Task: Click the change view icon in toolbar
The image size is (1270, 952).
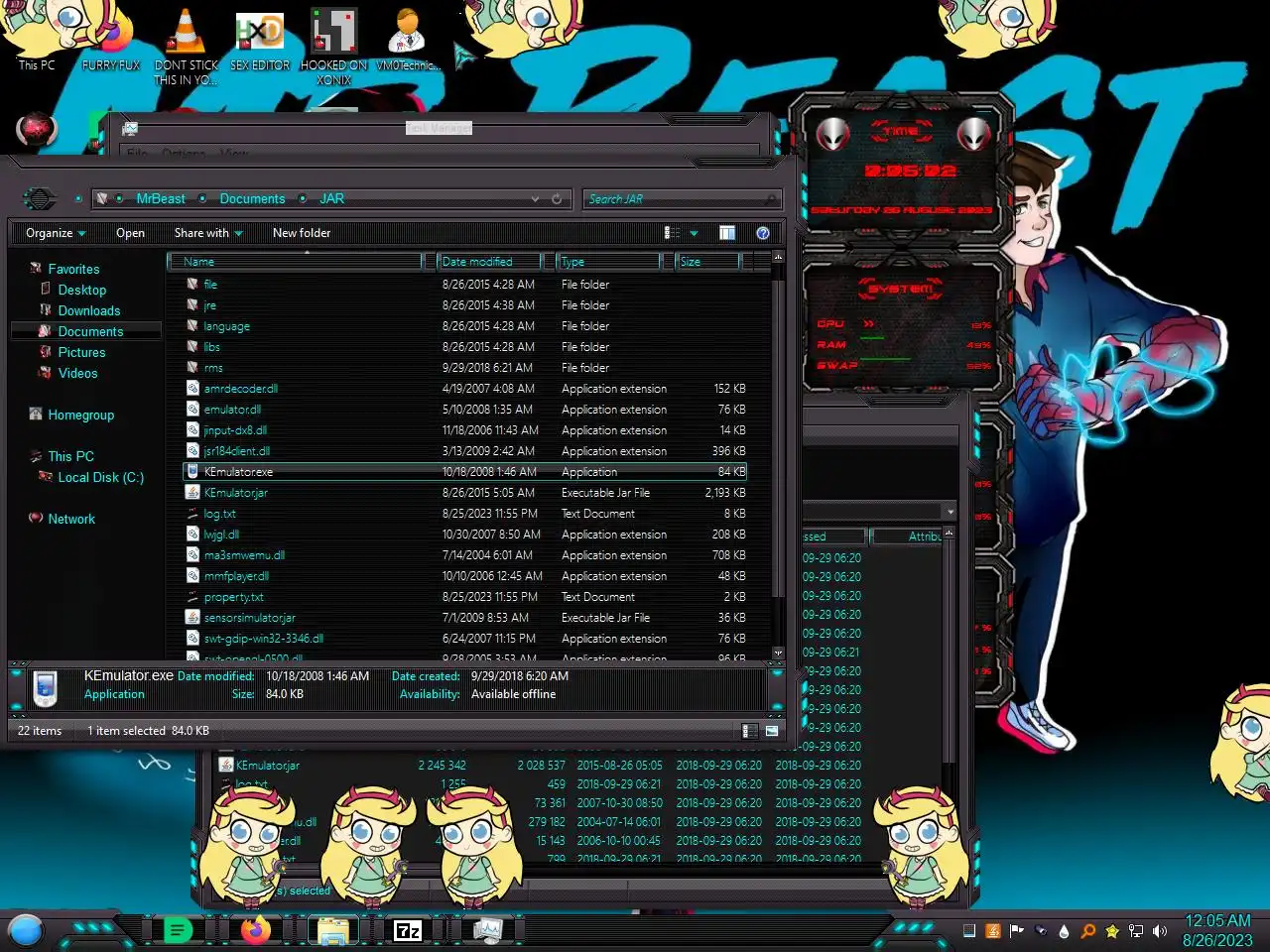Action: (x=672, y=233)
